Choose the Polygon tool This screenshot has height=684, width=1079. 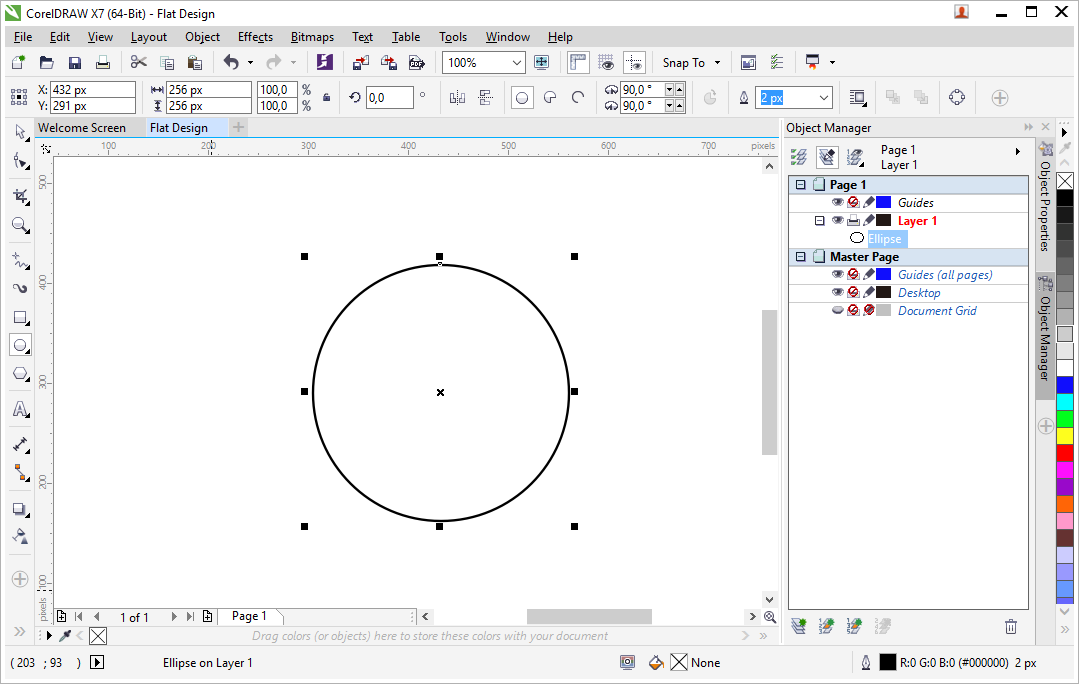(20, 374)
